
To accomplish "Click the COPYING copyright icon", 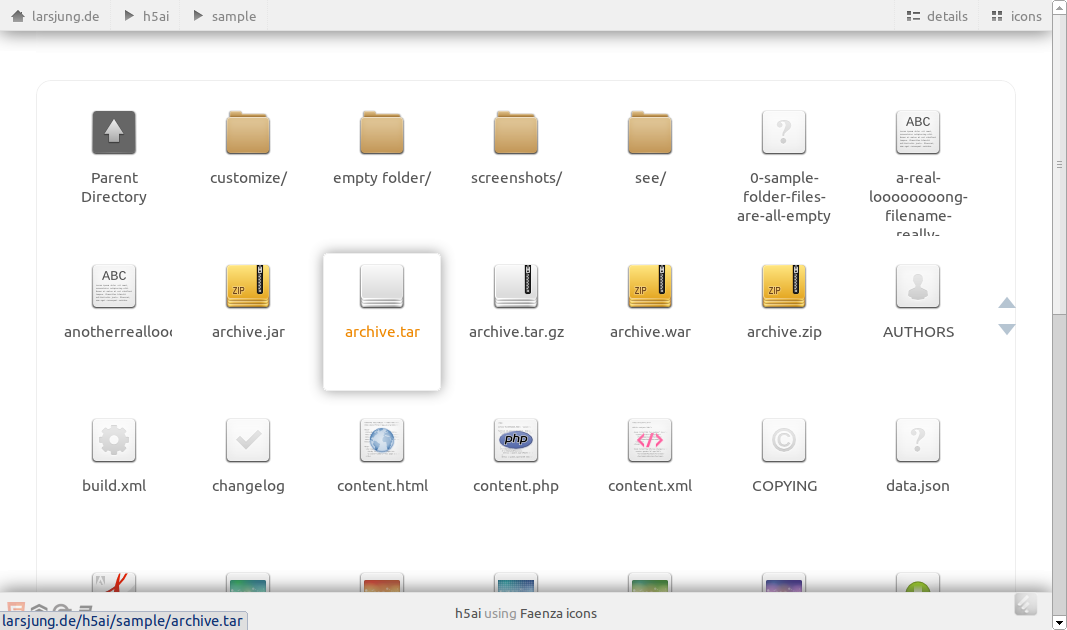I will pyautogui.click(x=784, y=440).
